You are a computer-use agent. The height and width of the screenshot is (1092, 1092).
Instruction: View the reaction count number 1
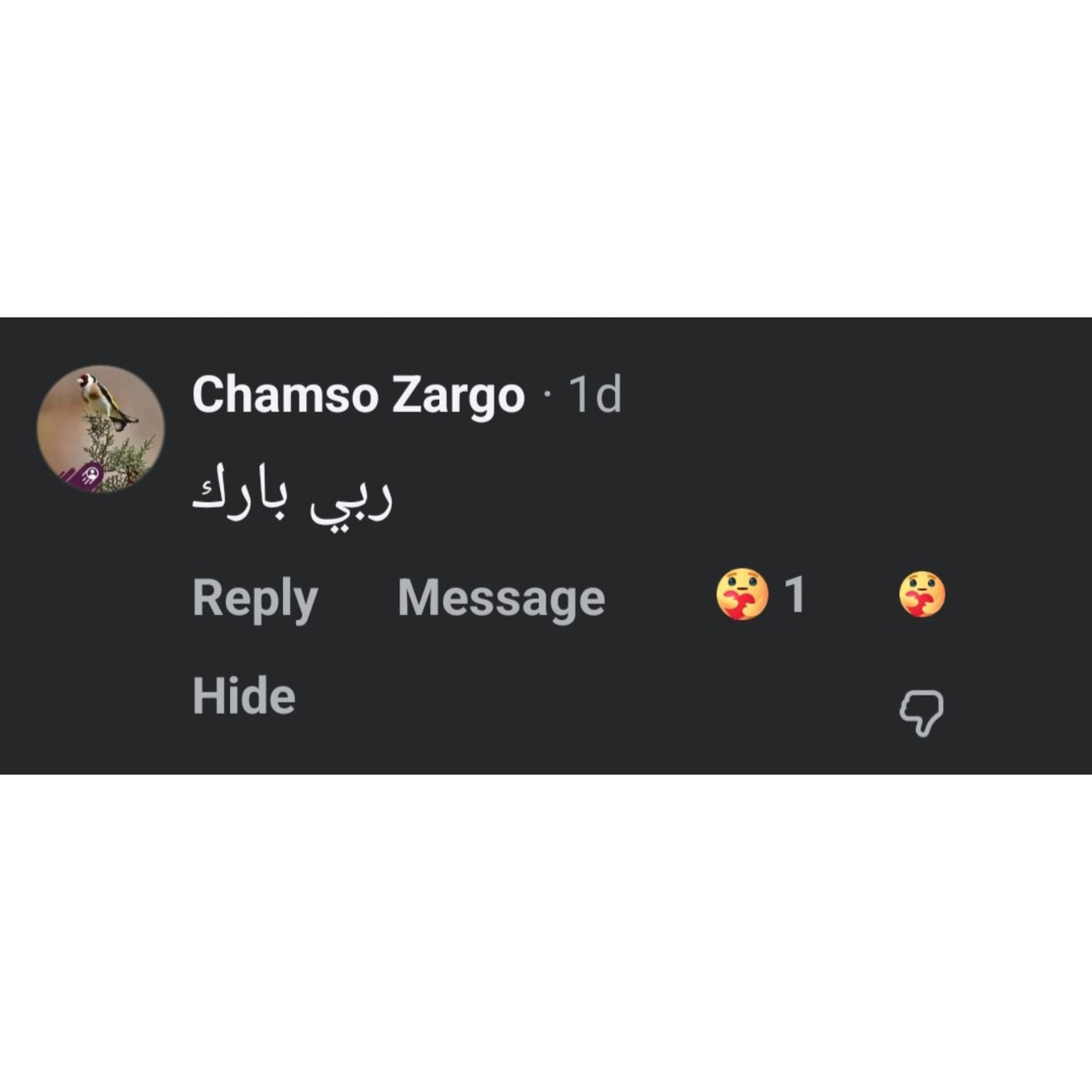(794, 594)
